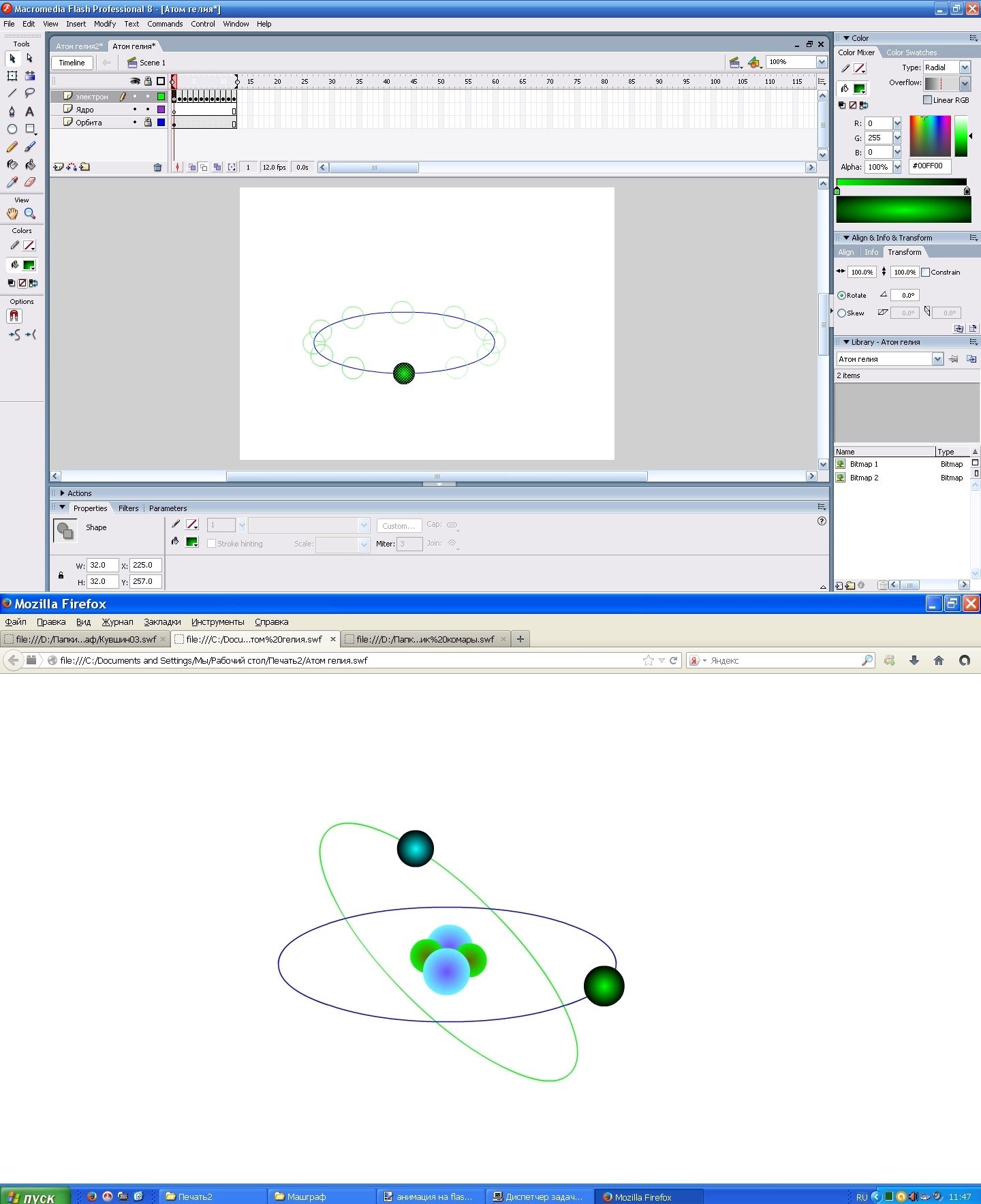Image resolution: width=981 pixels, height=1204 pixels.
Task: Switch to Атом гелия2 document tab
Action: coord(79,46)
